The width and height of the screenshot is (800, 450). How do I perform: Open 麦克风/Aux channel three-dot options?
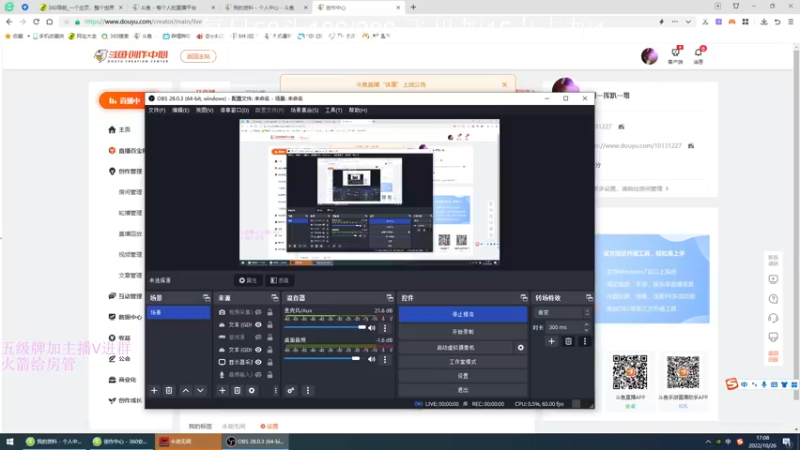(385, 328)
